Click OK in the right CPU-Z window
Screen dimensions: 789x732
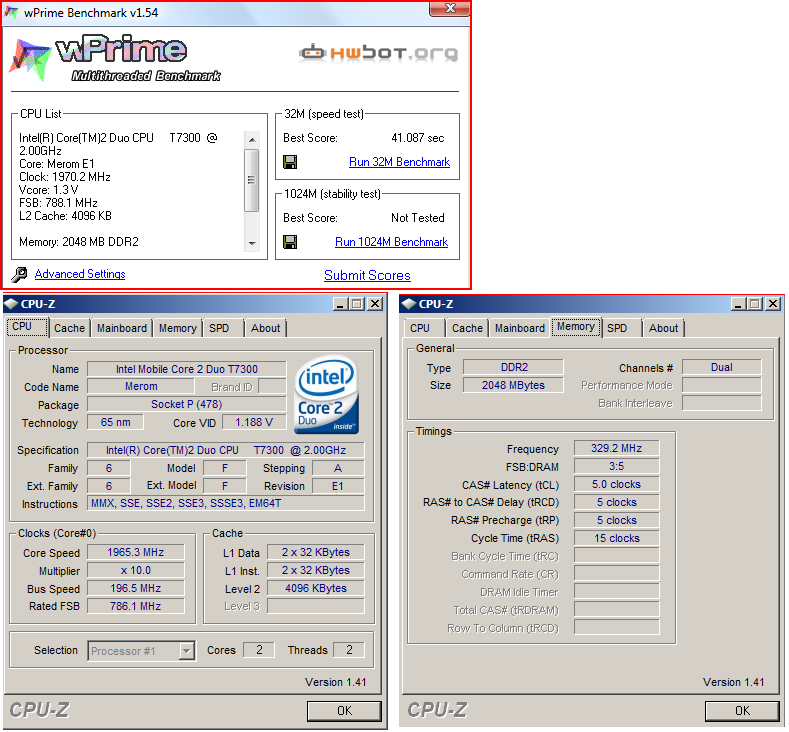pos(742,711)
